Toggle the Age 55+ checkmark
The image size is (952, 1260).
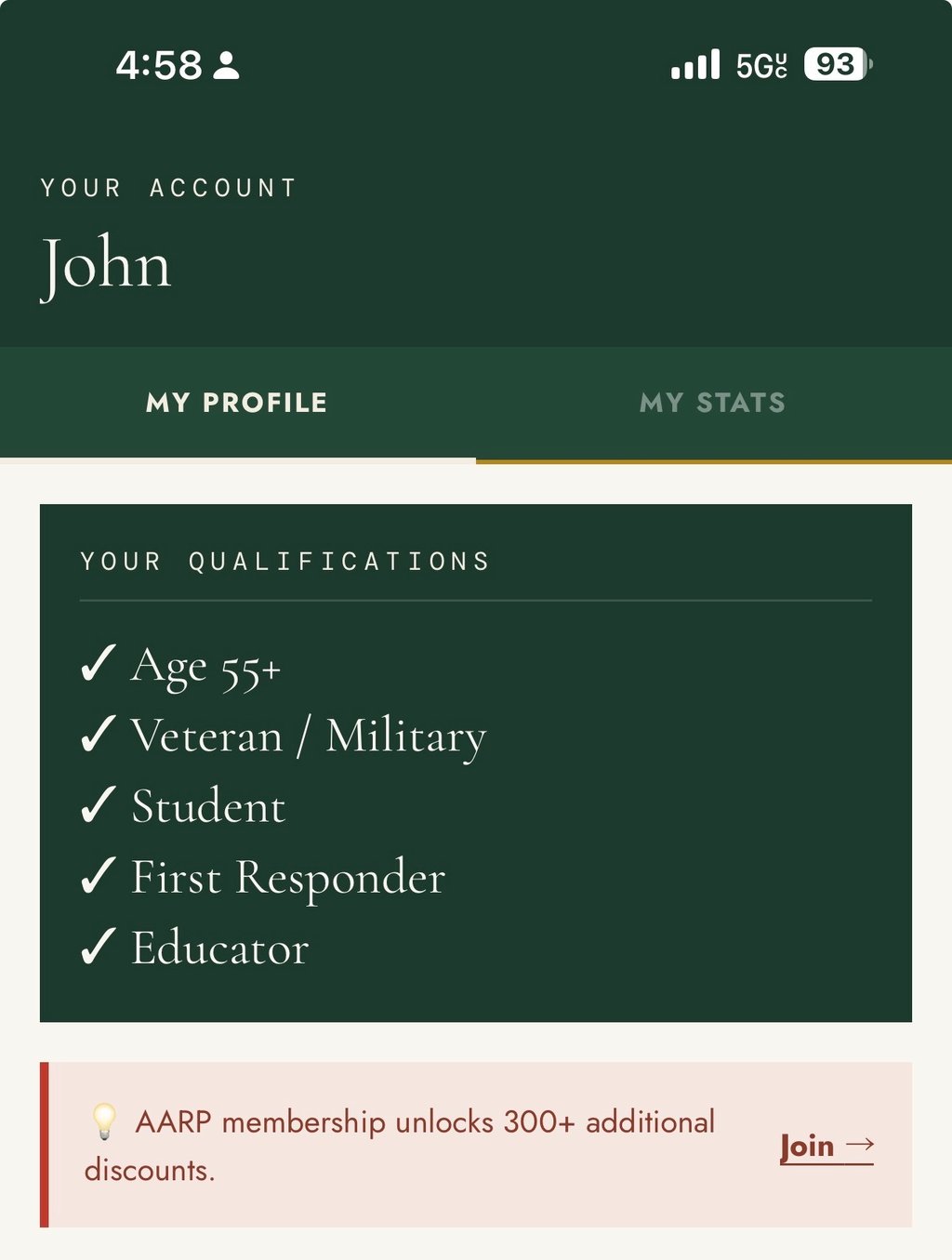(x=98, y=664)
